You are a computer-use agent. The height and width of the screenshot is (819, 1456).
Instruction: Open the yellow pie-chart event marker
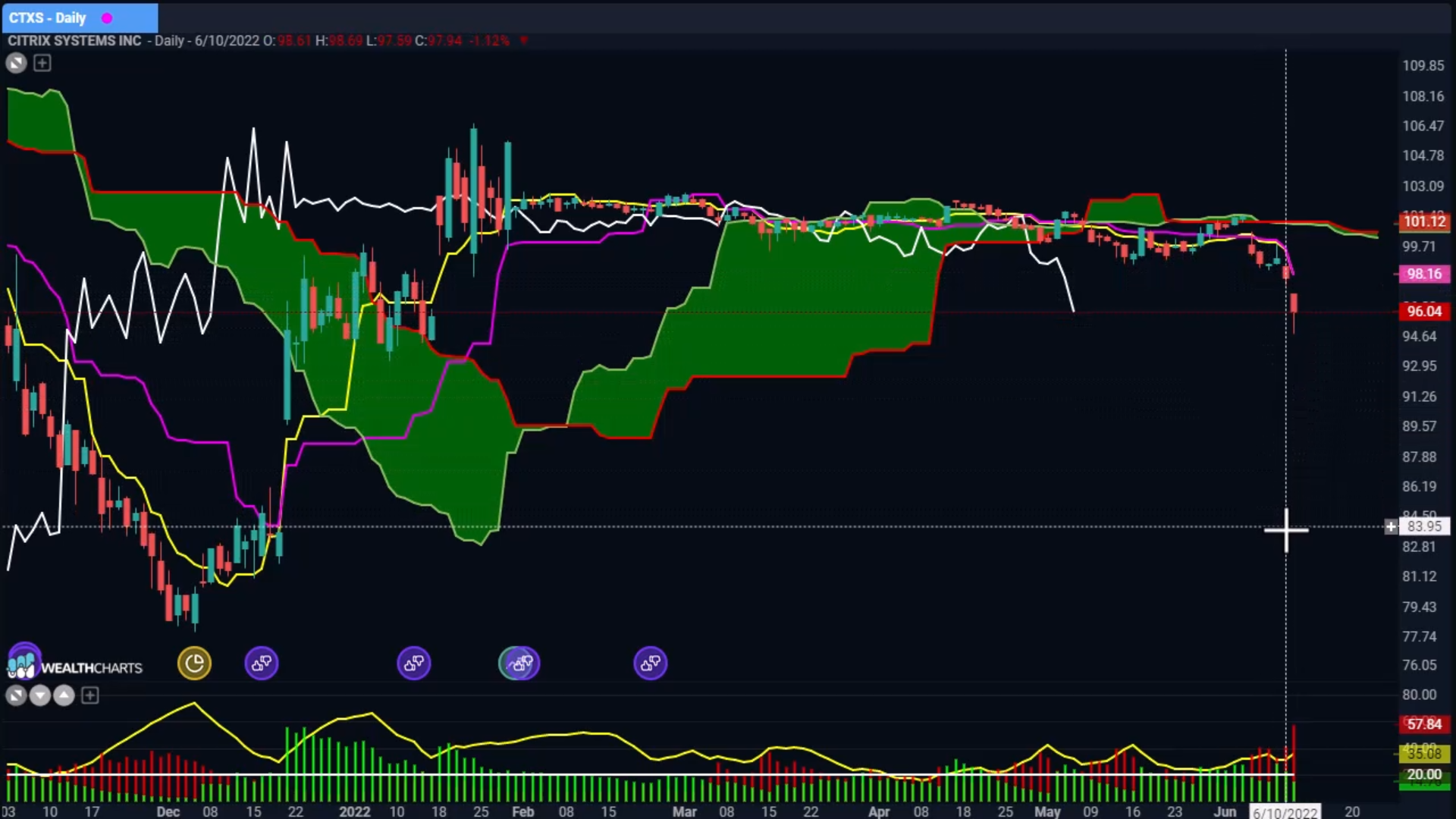(194, 664)
